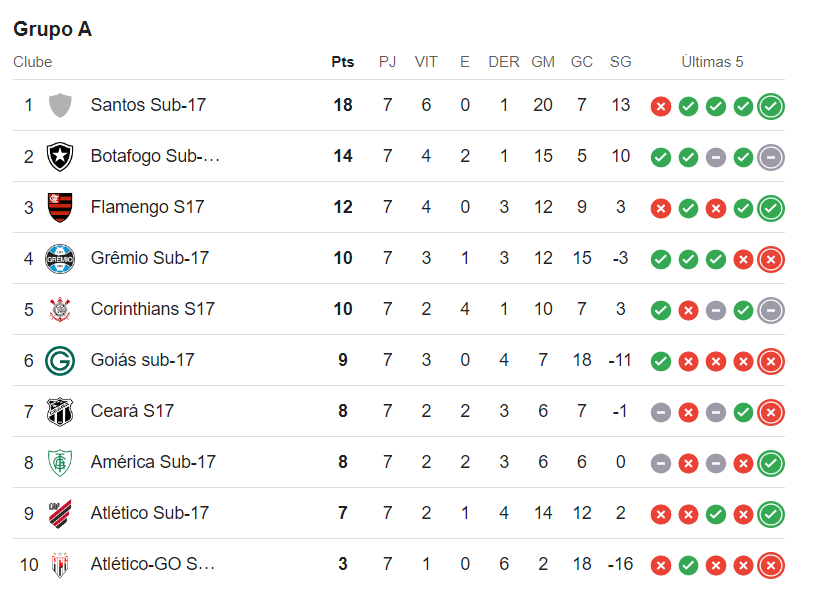Viewport: 819px width, 594px height.
Task: Click the América Sub-17 crest
Action: click(60, 462)
